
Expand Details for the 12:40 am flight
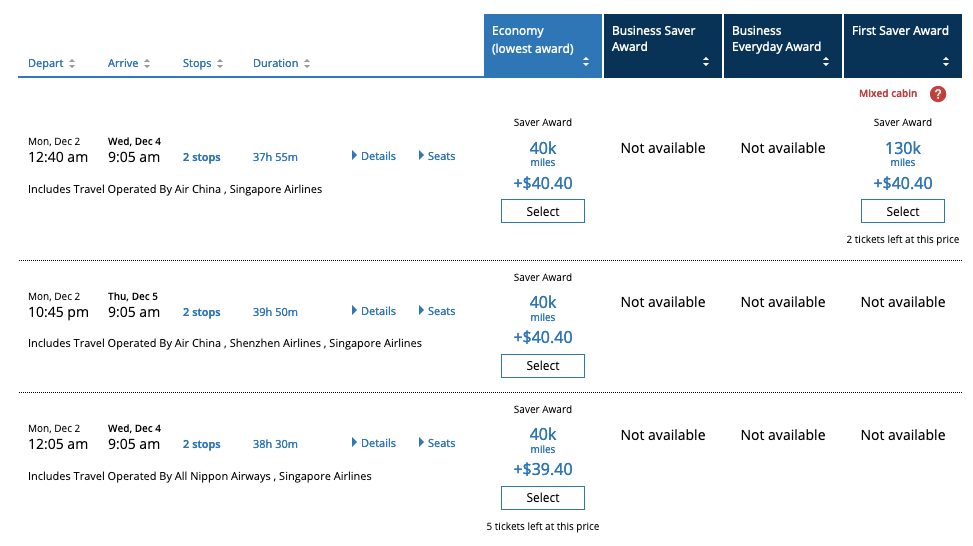click(x=373, y=156)
